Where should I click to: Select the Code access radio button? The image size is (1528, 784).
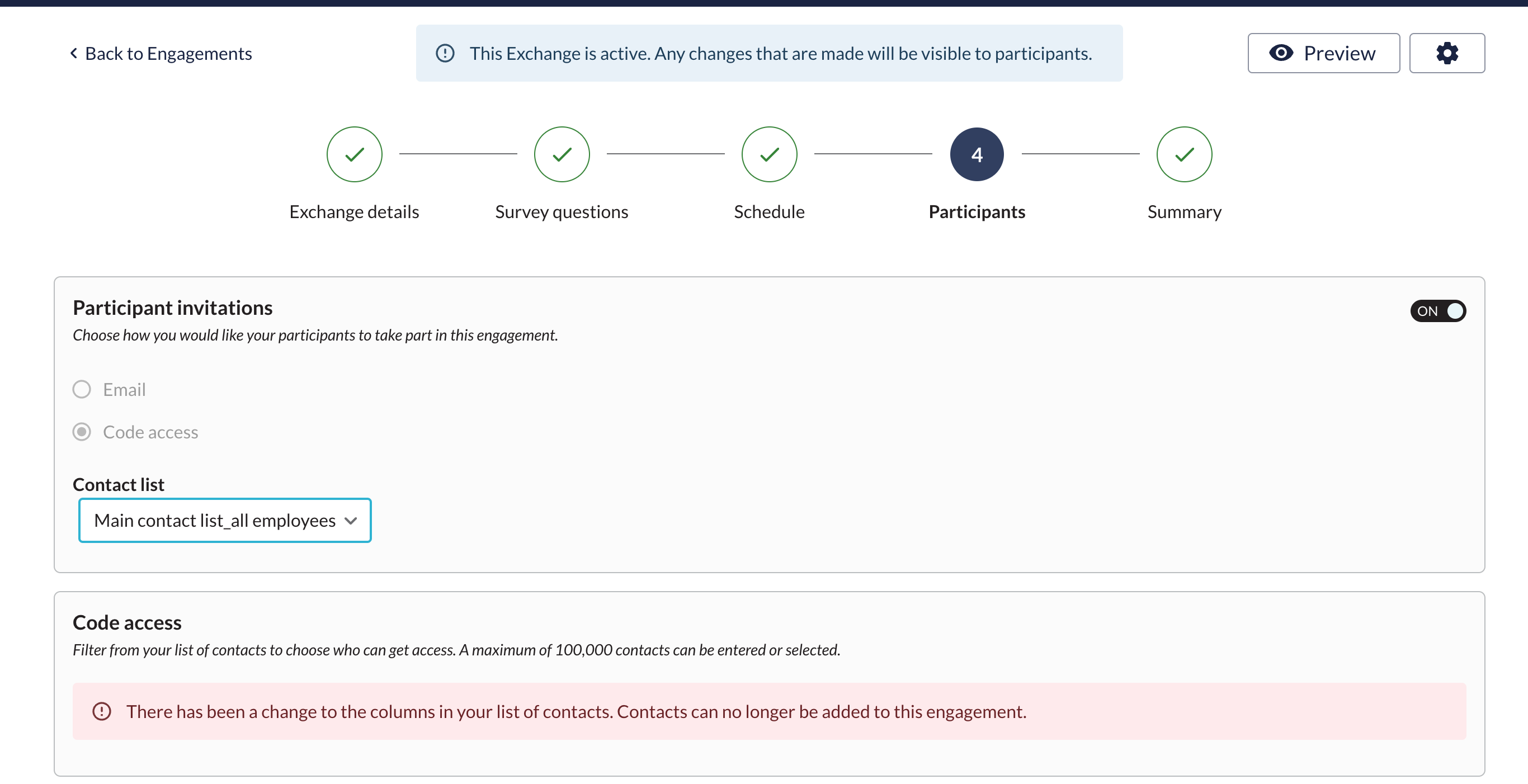point(82,432)
